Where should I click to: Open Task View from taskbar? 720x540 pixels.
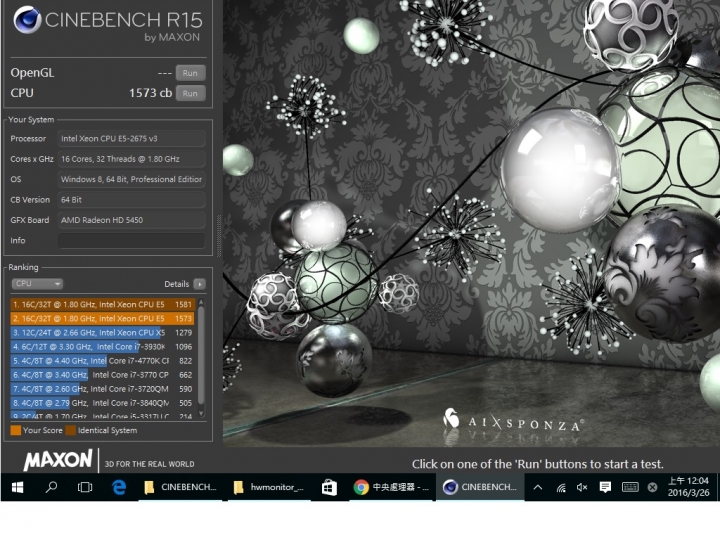point(85,487)
